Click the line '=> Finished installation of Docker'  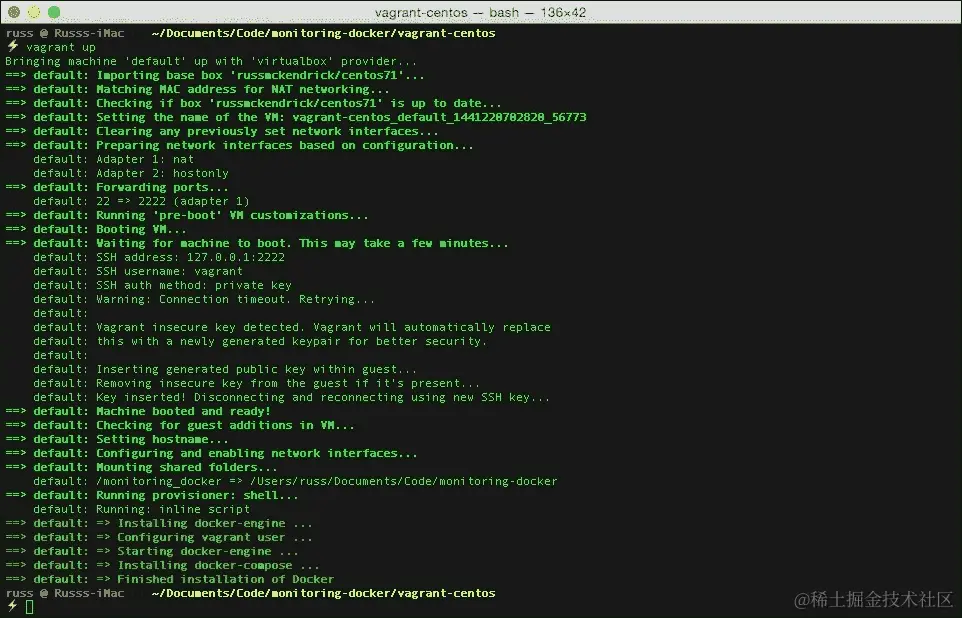pos(215,579)
